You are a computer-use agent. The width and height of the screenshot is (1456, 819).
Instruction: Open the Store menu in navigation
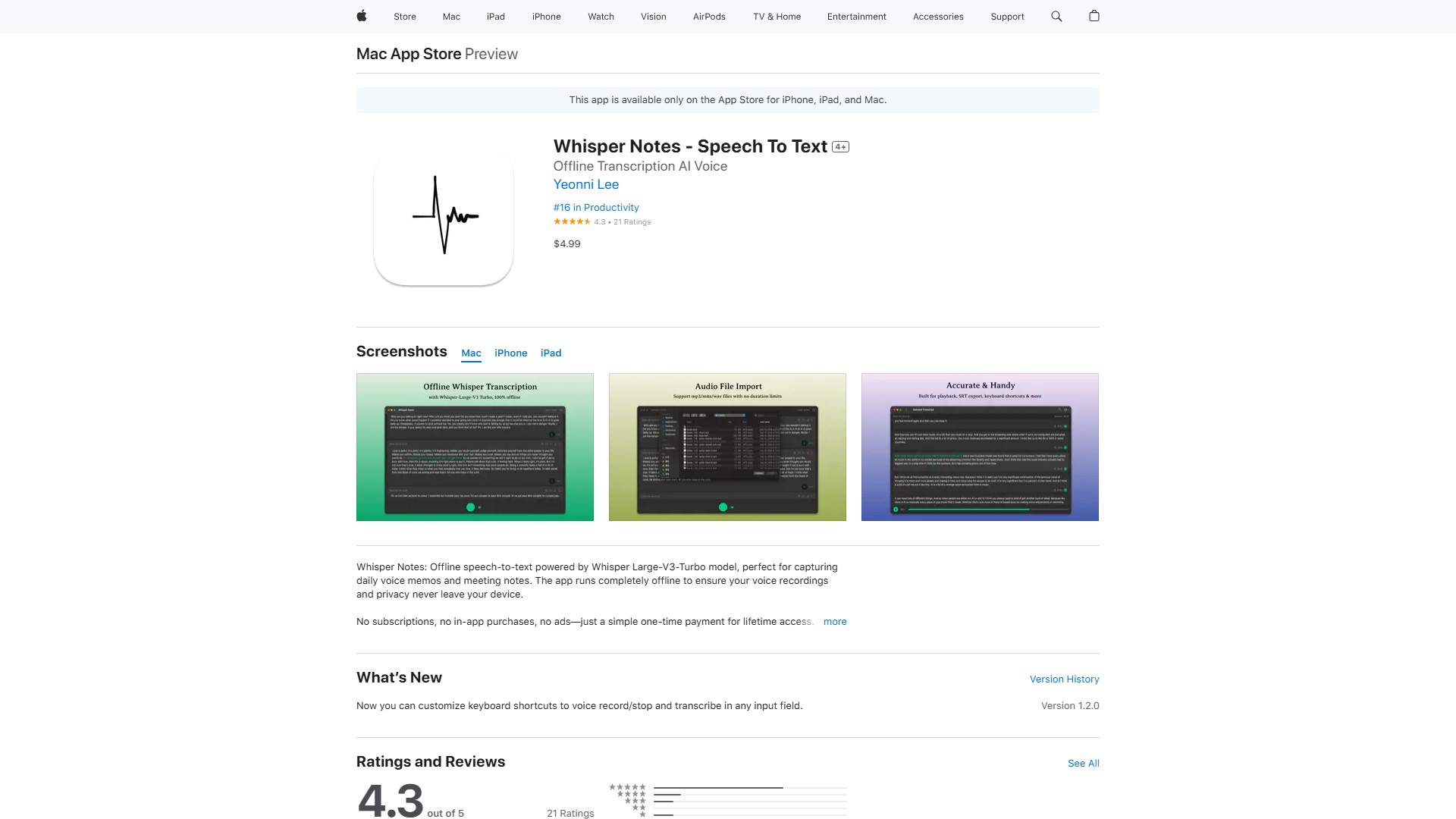tap(404, 17)
